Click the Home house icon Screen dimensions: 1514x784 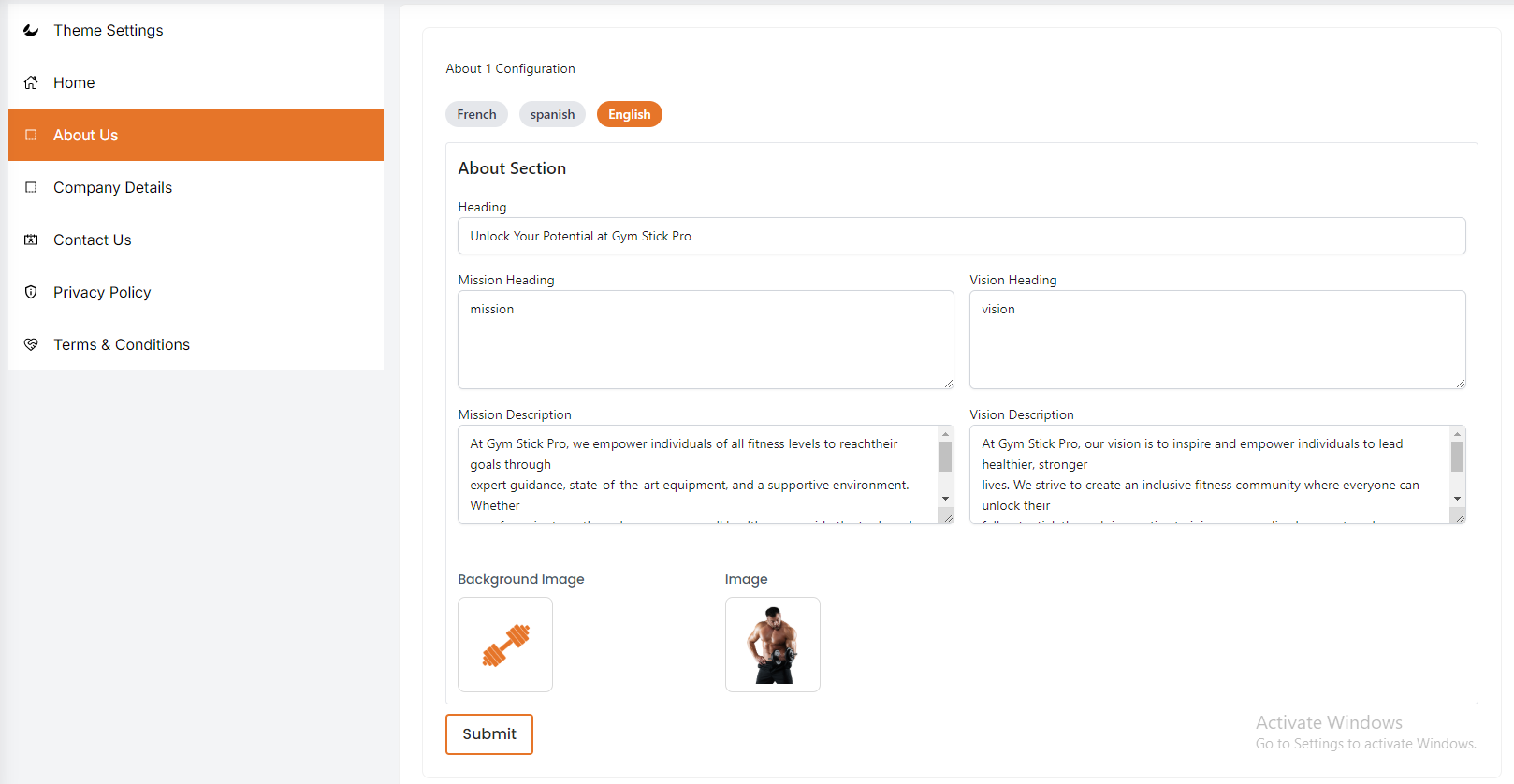pos(31,82)
